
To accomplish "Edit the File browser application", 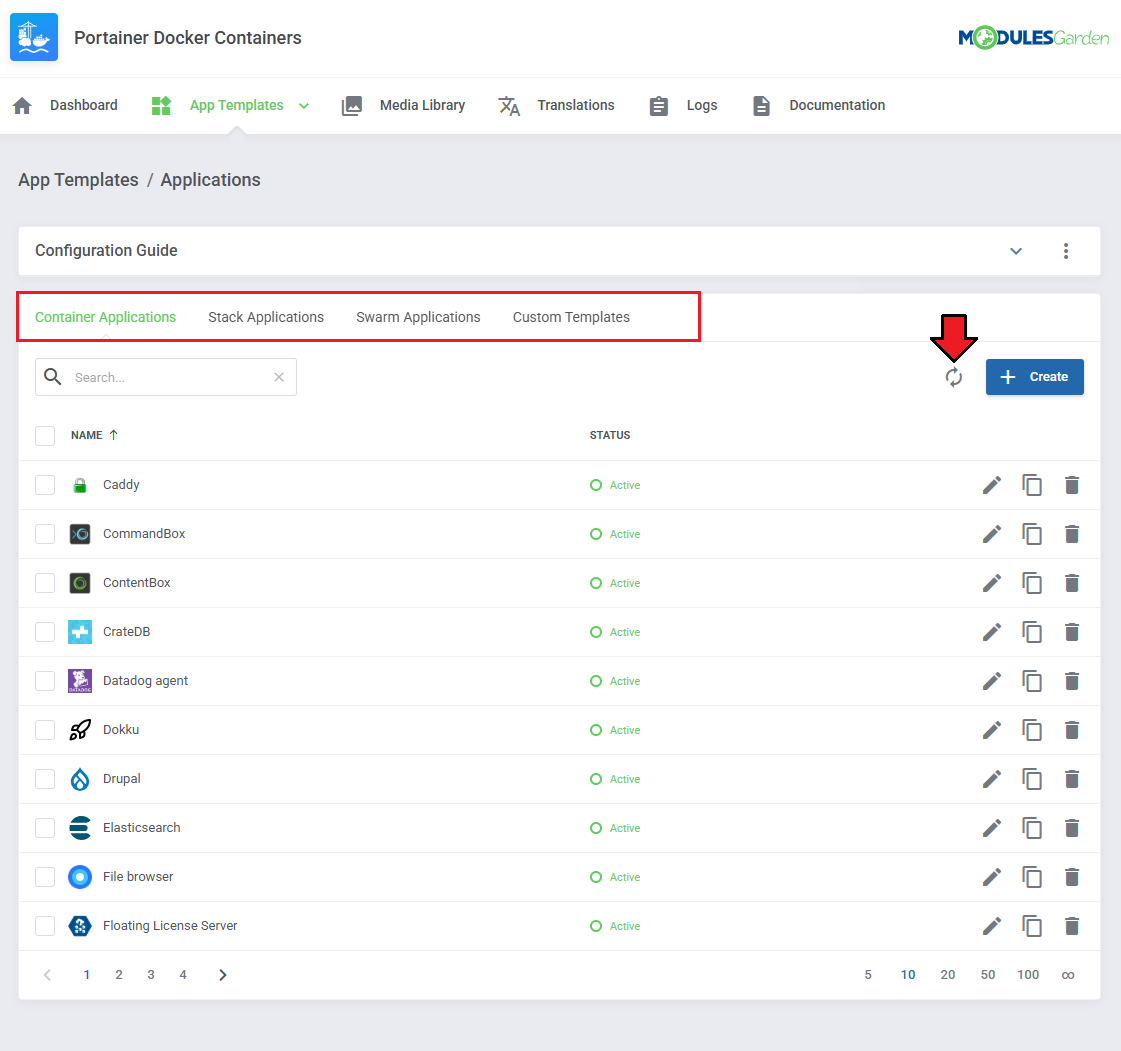I will tap(992, 877).
